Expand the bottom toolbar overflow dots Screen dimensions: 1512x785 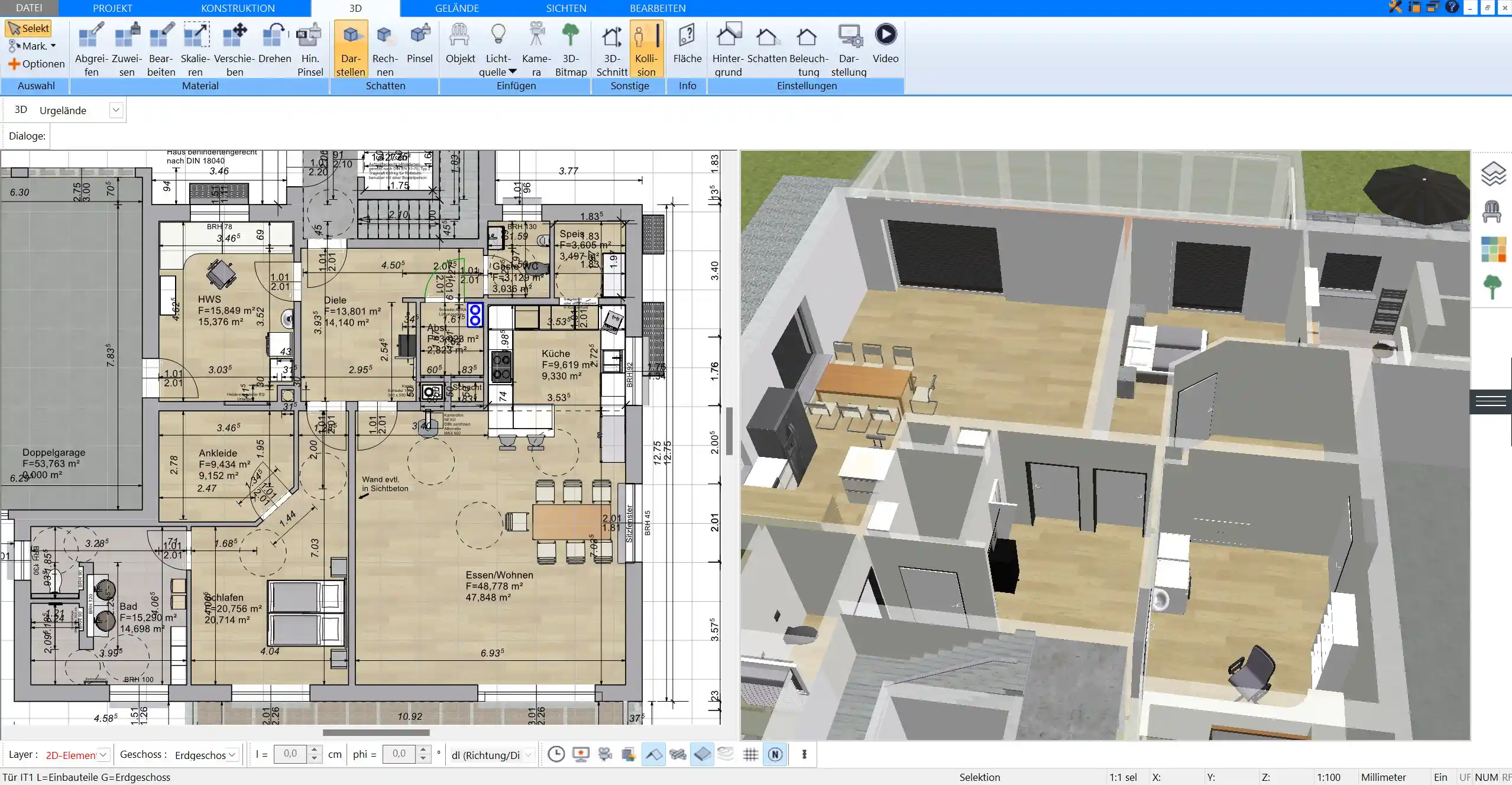pyautogui.click(x=804, y=754)
